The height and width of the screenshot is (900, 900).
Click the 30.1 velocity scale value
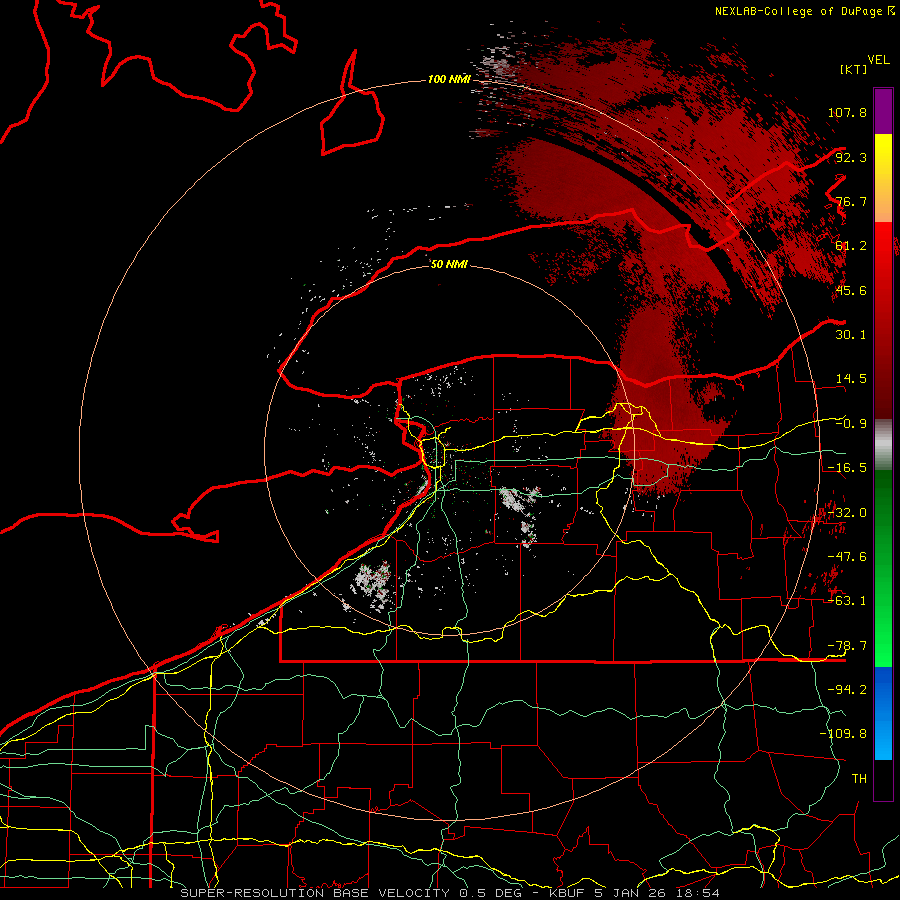[x=851, y=335]
